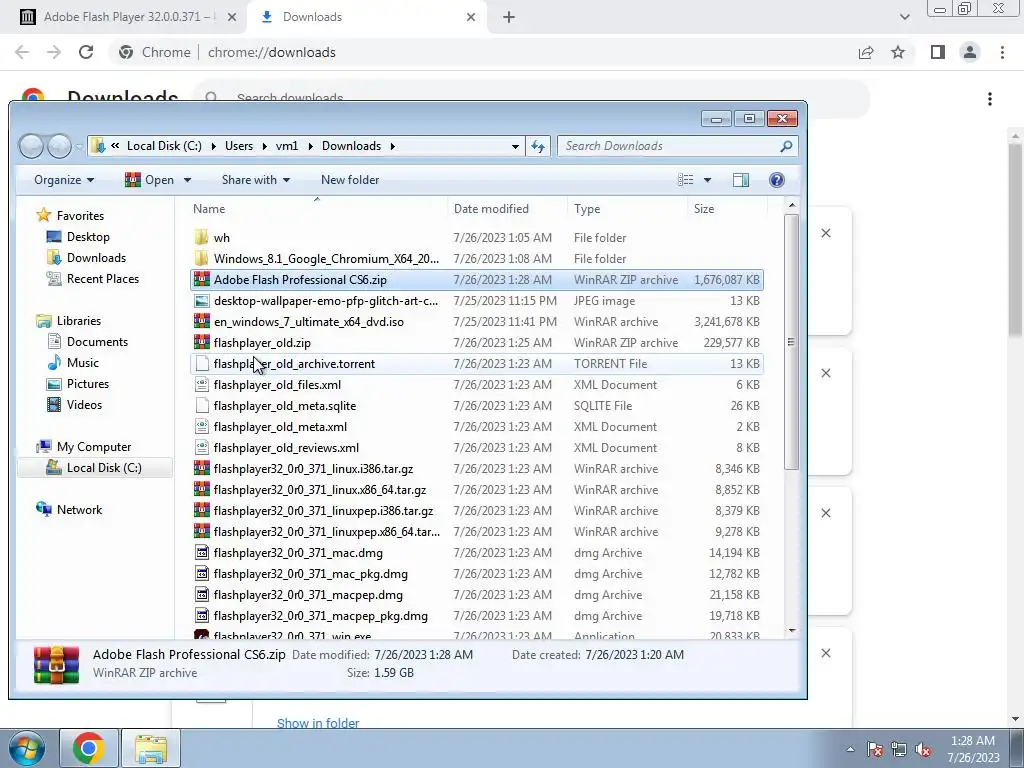The image size is (1024, 768).
Task: Select the en_windows_7_ultimate_x64_dvd.iso archive icon
Action: [202, 321]
